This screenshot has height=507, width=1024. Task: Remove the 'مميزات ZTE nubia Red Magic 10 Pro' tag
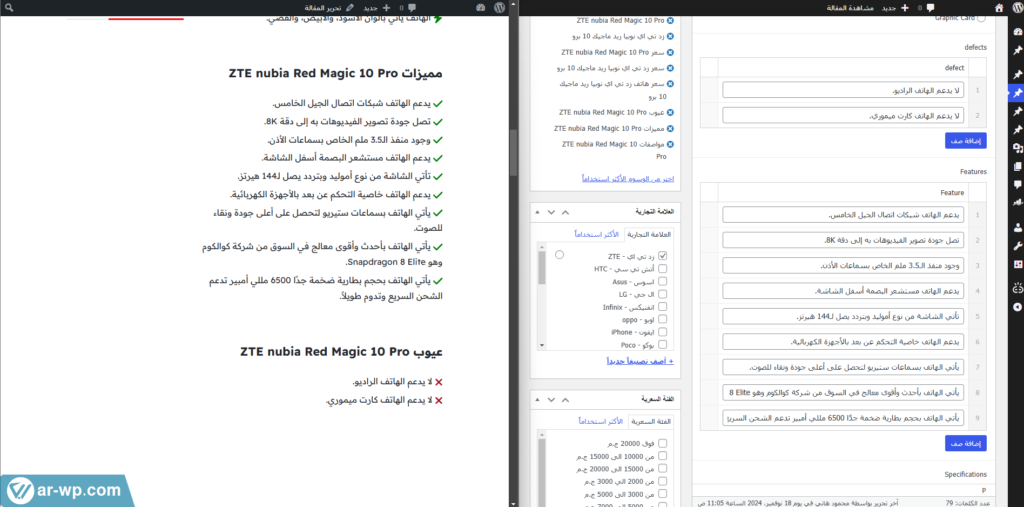click(670, 129)
